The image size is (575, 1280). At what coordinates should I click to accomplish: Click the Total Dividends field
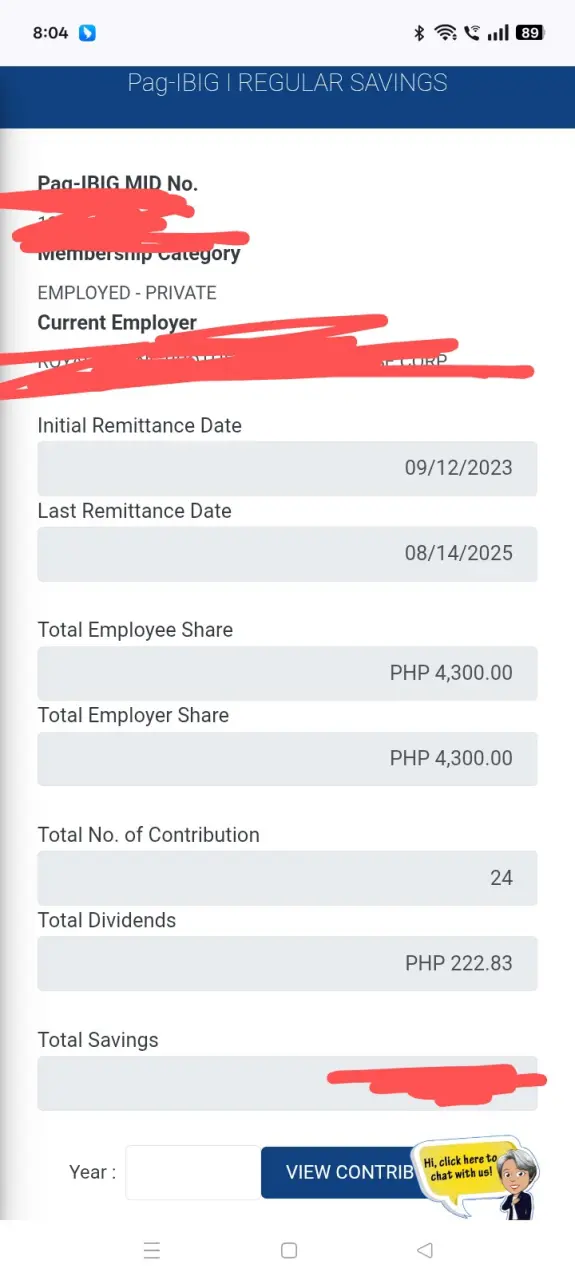(x=287, y=963)
